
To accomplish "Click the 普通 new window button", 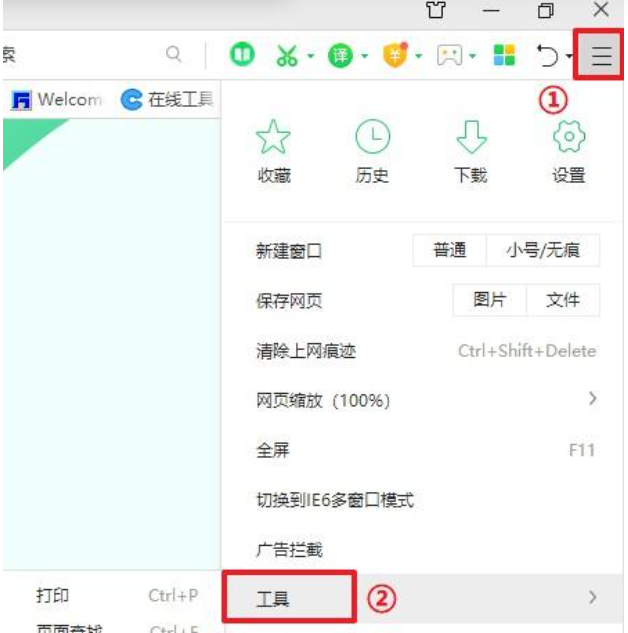I will 450,250.
